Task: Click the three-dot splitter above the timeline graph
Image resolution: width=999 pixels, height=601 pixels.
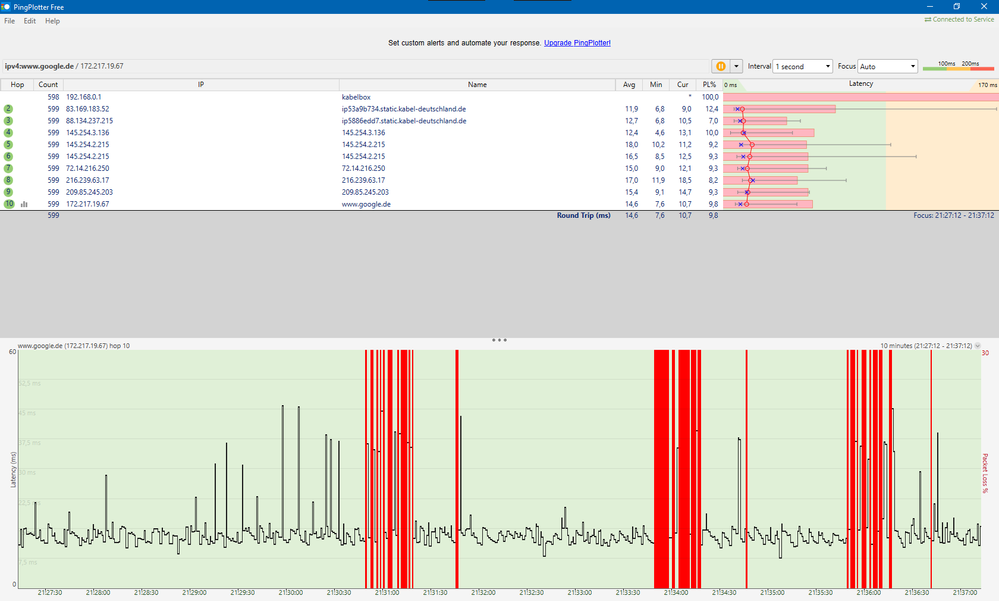Action: click(x=499, y=340)
